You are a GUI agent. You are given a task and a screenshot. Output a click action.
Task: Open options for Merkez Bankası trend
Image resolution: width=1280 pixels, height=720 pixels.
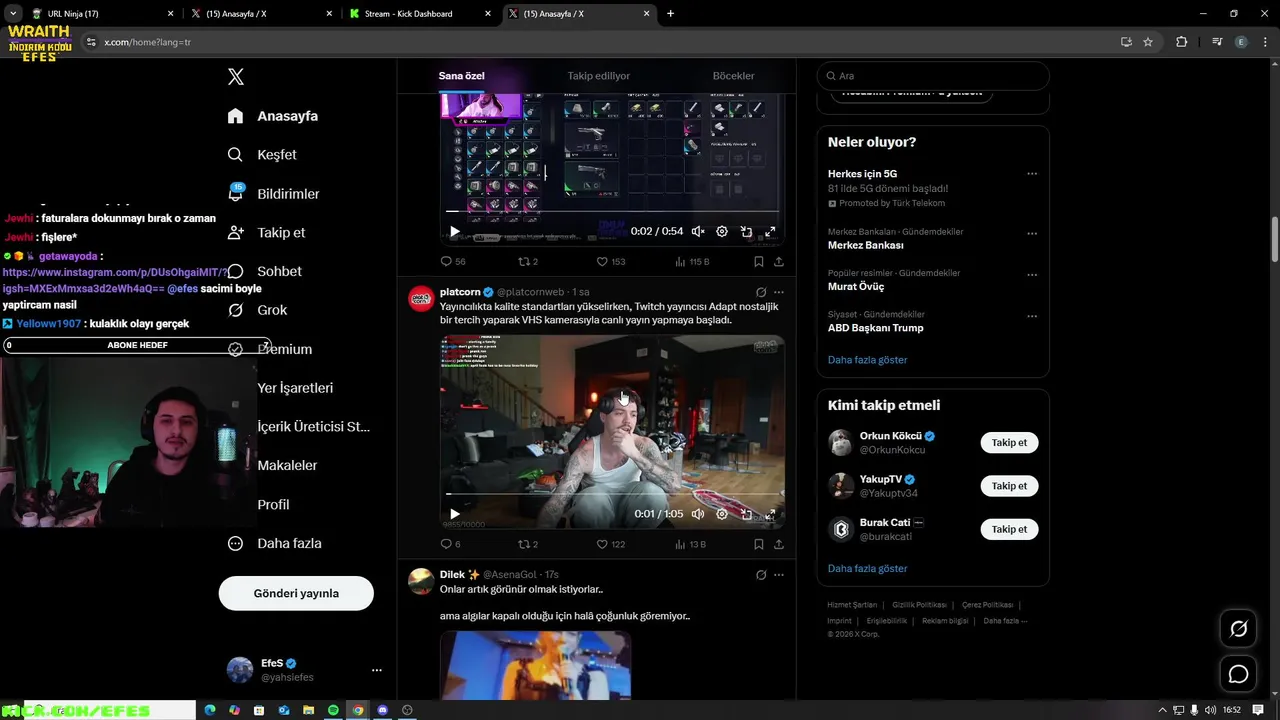1032,233
